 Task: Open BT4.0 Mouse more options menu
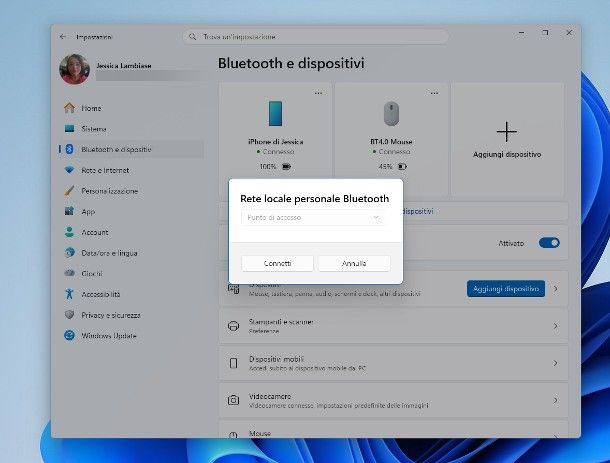pos(434,93)
